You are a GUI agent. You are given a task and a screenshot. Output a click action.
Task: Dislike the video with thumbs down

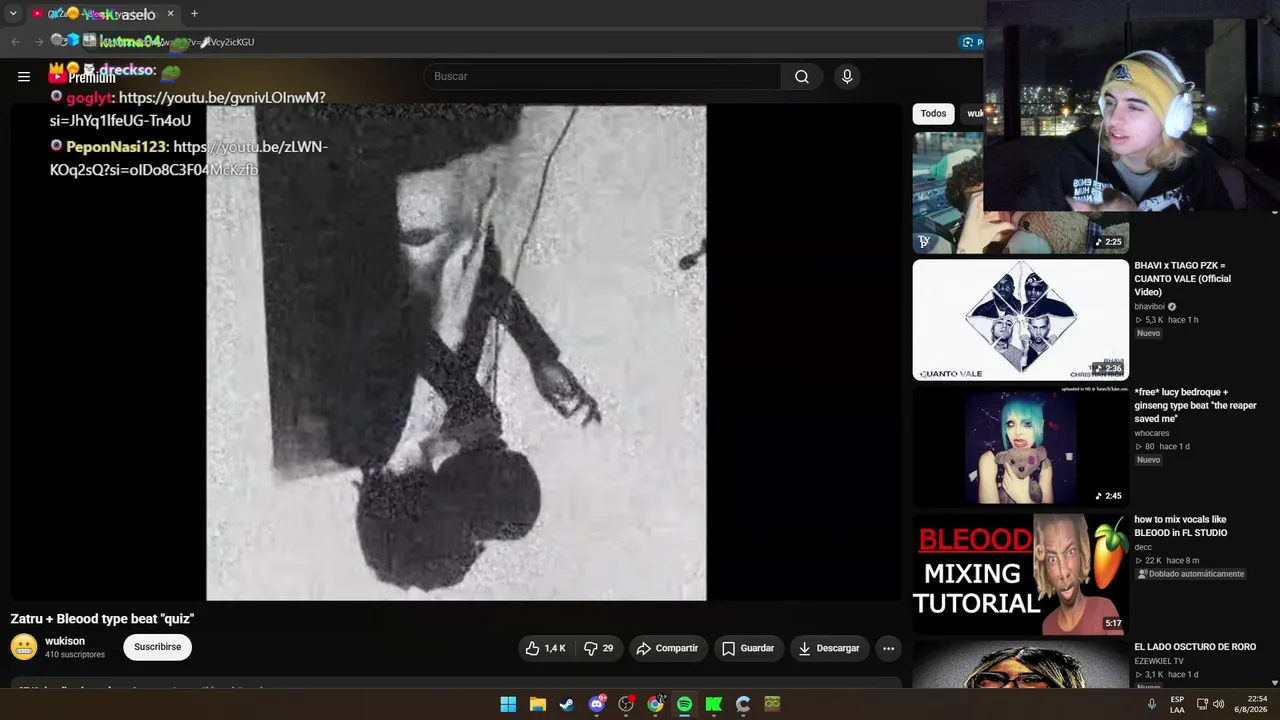click(x=598, y=648)
